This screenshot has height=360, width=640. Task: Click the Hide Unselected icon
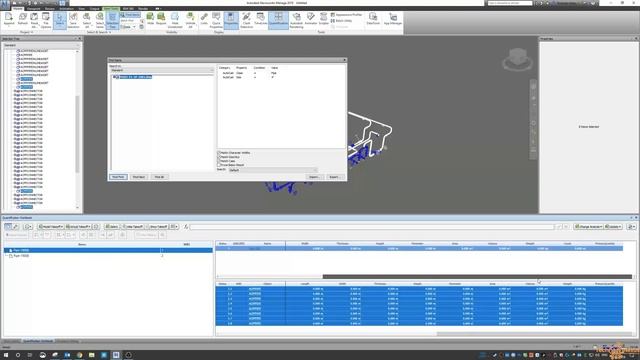(x=175, y=19)
